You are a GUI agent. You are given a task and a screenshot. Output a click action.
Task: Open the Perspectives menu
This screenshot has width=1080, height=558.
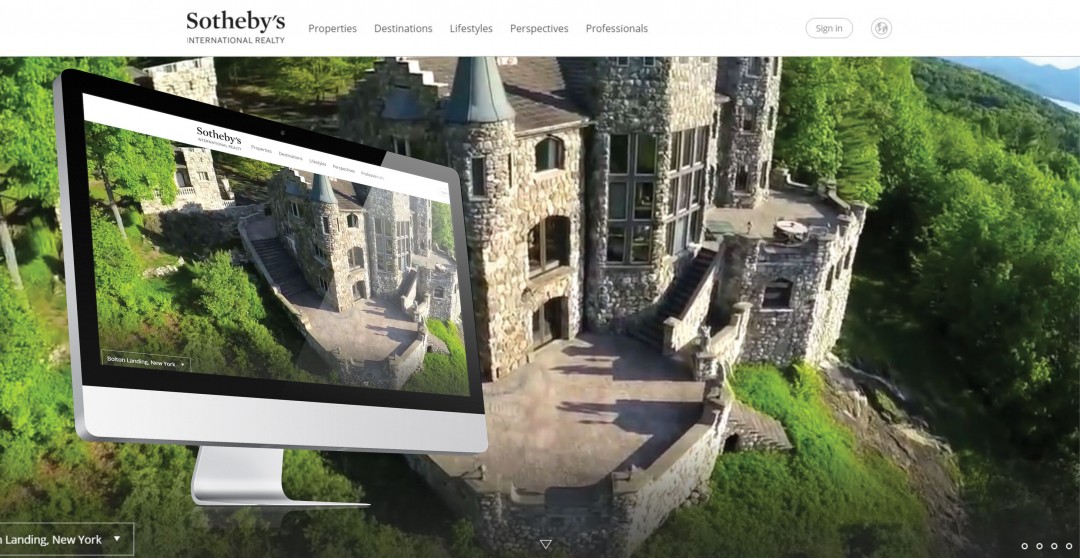(539, 28)
